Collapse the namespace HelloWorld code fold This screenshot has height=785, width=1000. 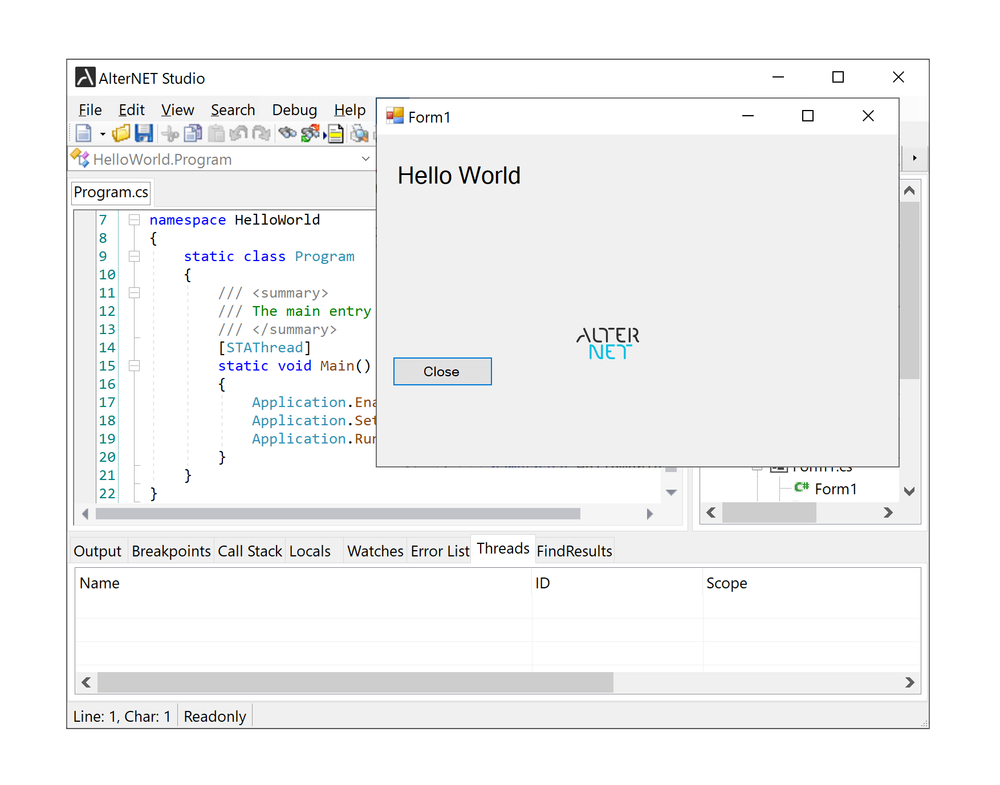coord(133,219)
